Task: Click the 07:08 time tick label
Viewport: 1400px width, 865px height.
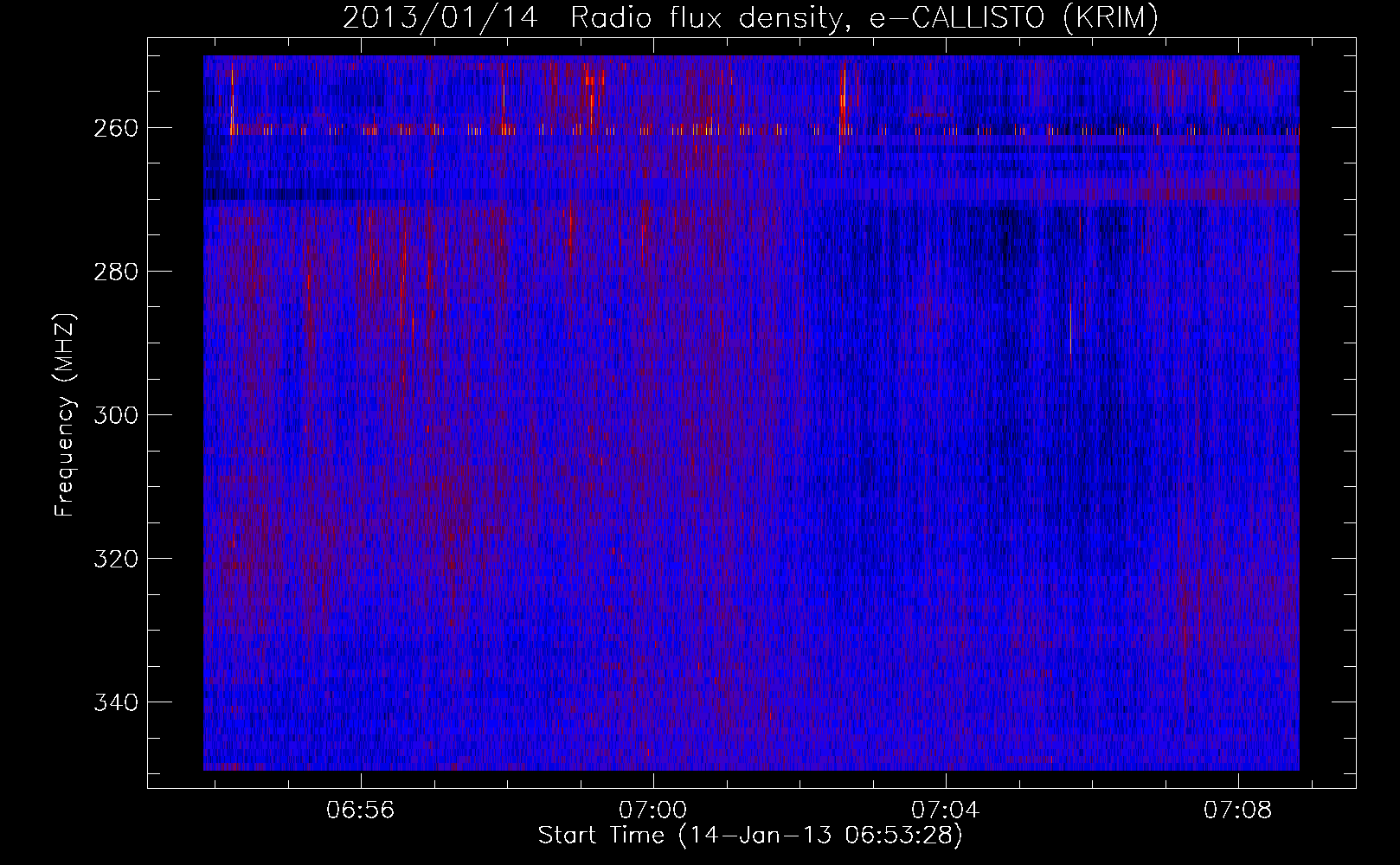Action: (x=1238, y=811)
